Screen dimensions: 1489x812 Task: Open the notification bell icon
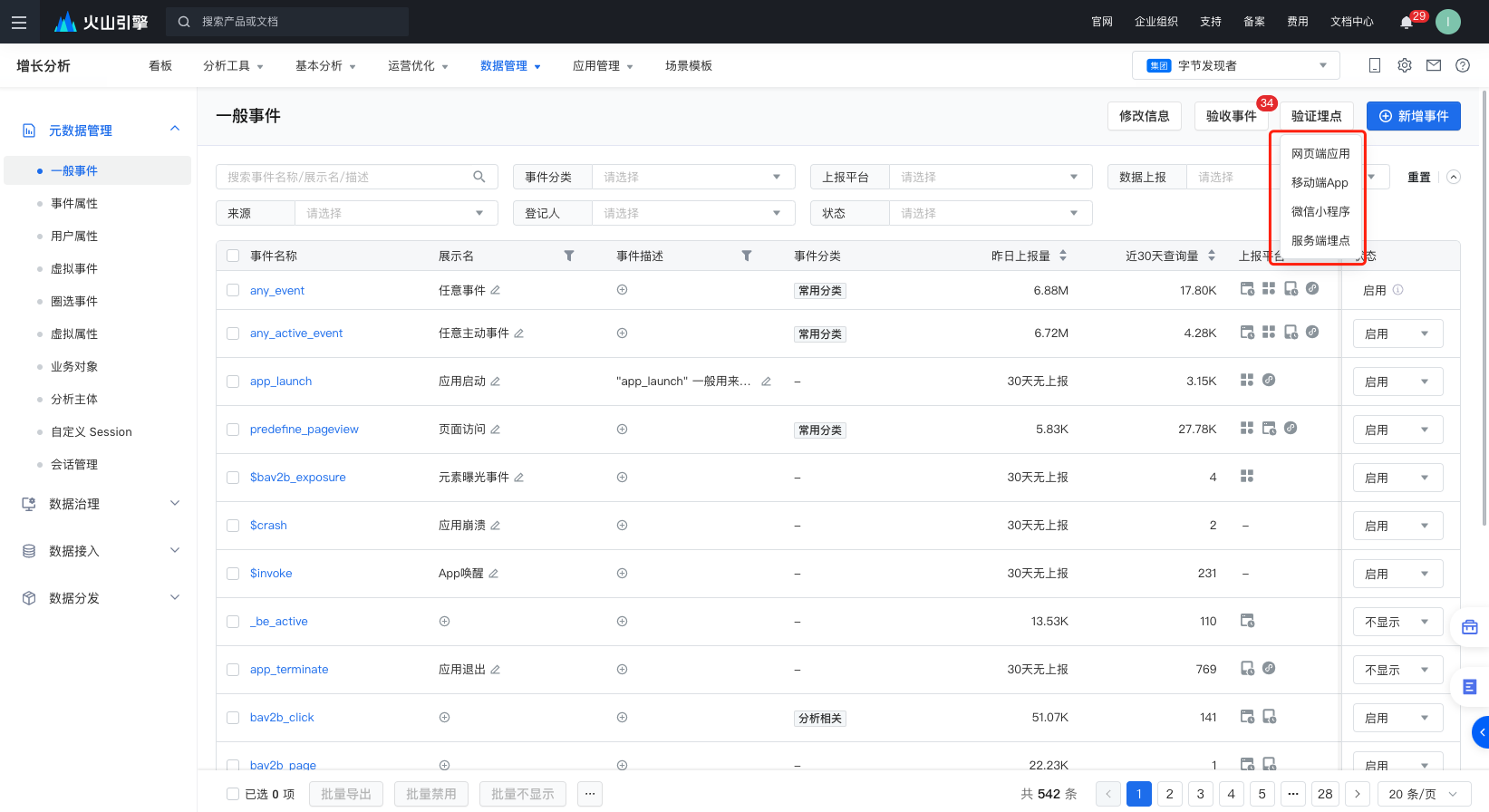tap(1407, 22)
